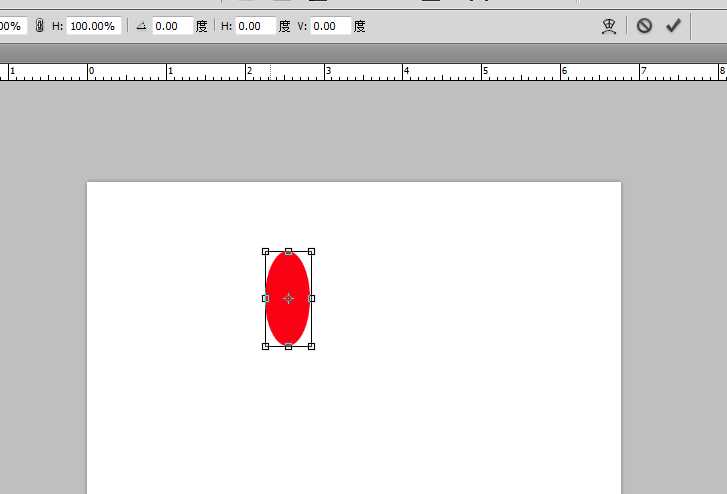Screen dimensions: 727x494
Task: Cancel the transform with the circle-slash icon
Action: 644,26
